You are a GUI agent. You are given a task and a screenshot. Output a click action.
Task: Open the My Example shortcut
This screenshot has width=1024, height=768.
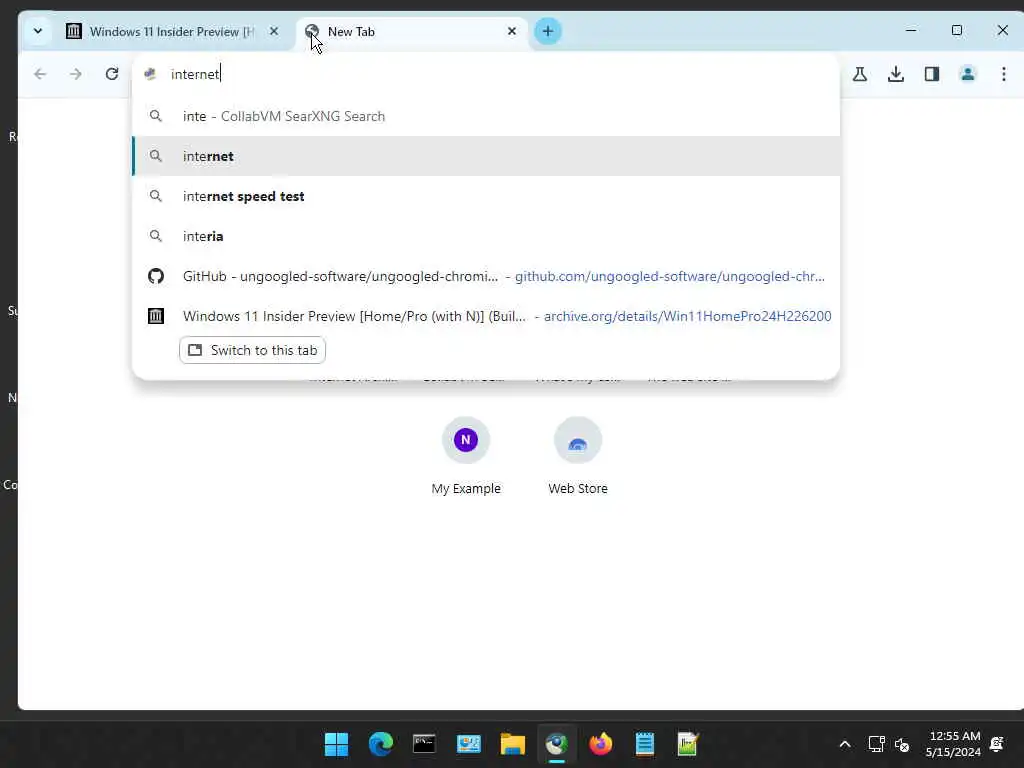coord(466,456)
